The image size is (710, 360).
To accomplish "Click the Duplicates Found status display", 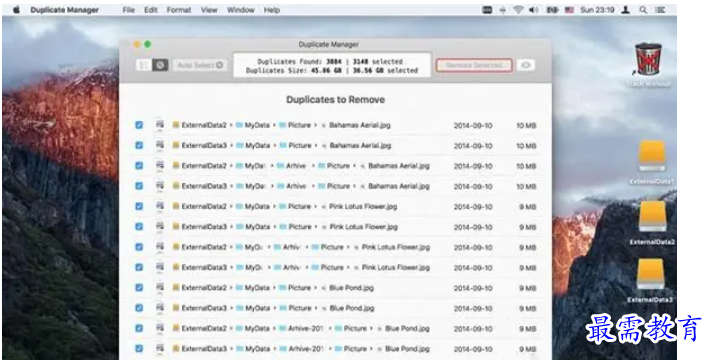I will pyautogui.click(x=331, y=66).
